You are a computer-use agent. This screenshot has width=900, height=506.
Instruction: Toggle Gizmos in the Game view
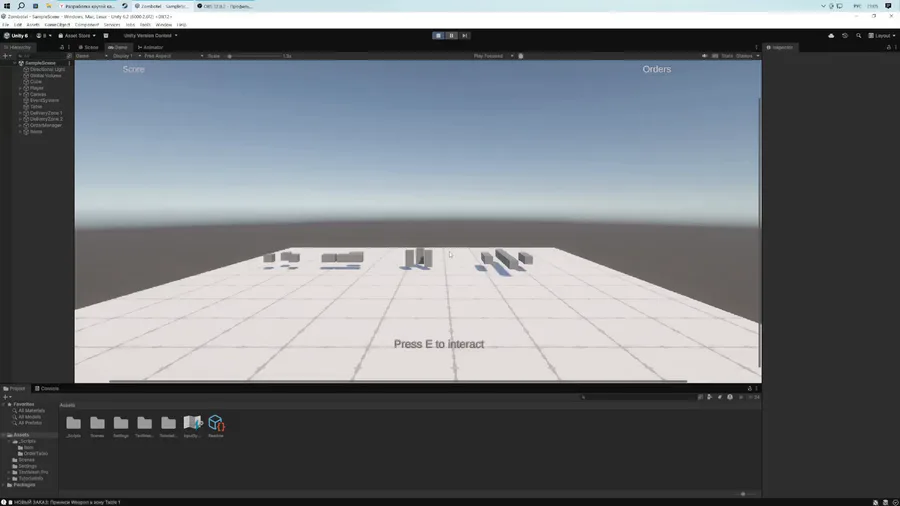point(744,56)
